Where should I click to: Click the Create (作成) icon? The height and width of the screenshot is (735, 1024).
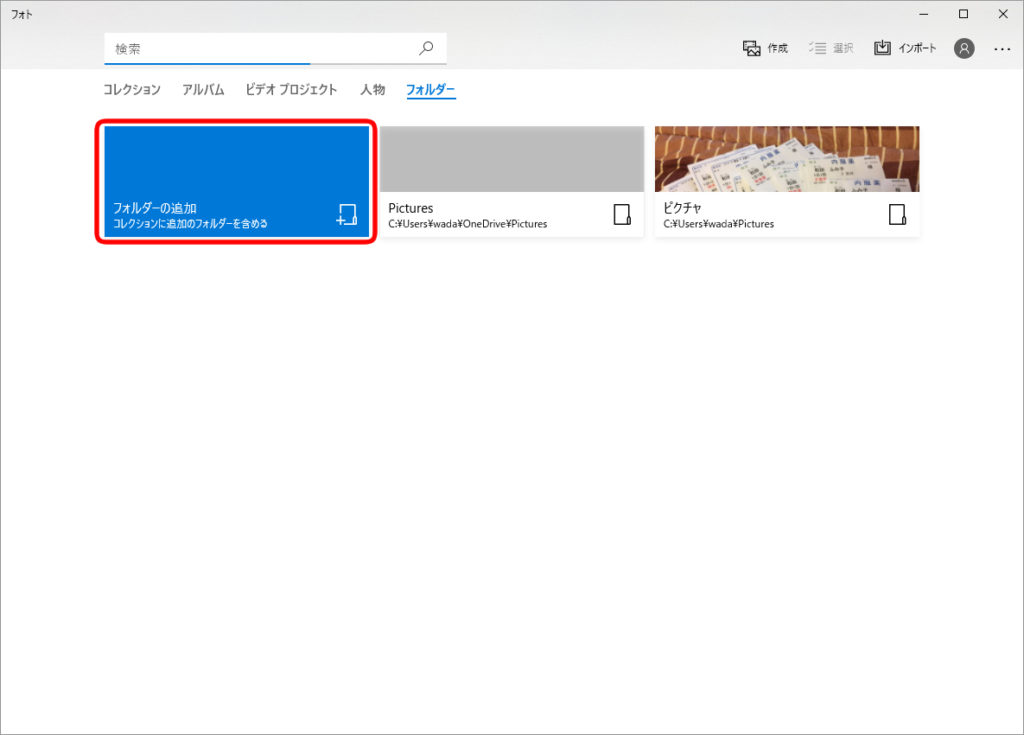pyautogui.click(x=752, y=48)
